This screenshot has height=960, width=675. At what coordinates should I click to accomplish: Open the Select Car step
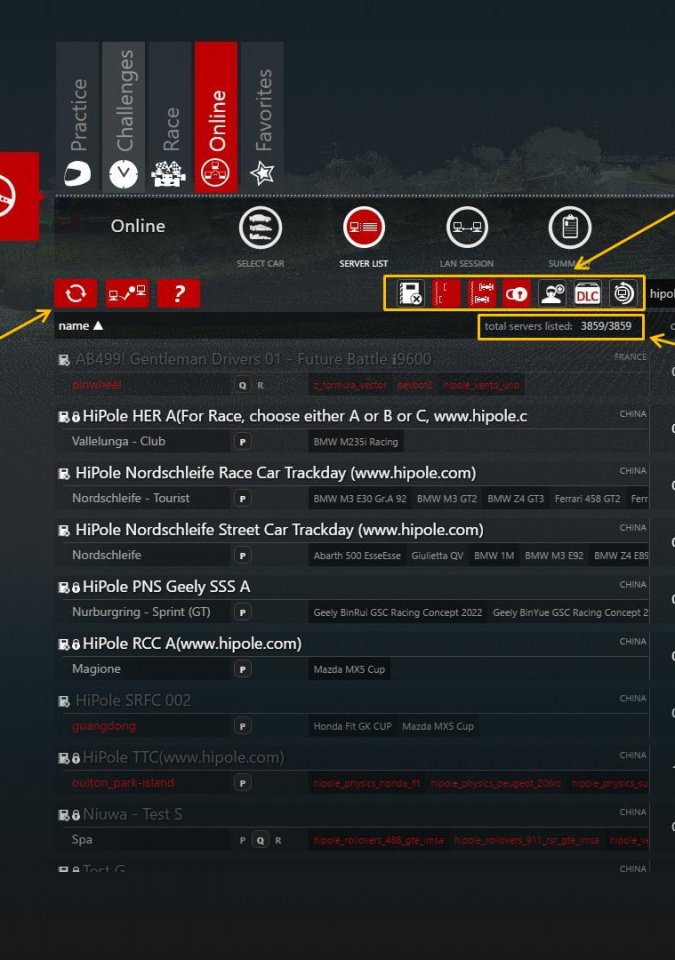click(x=260, y=228)
